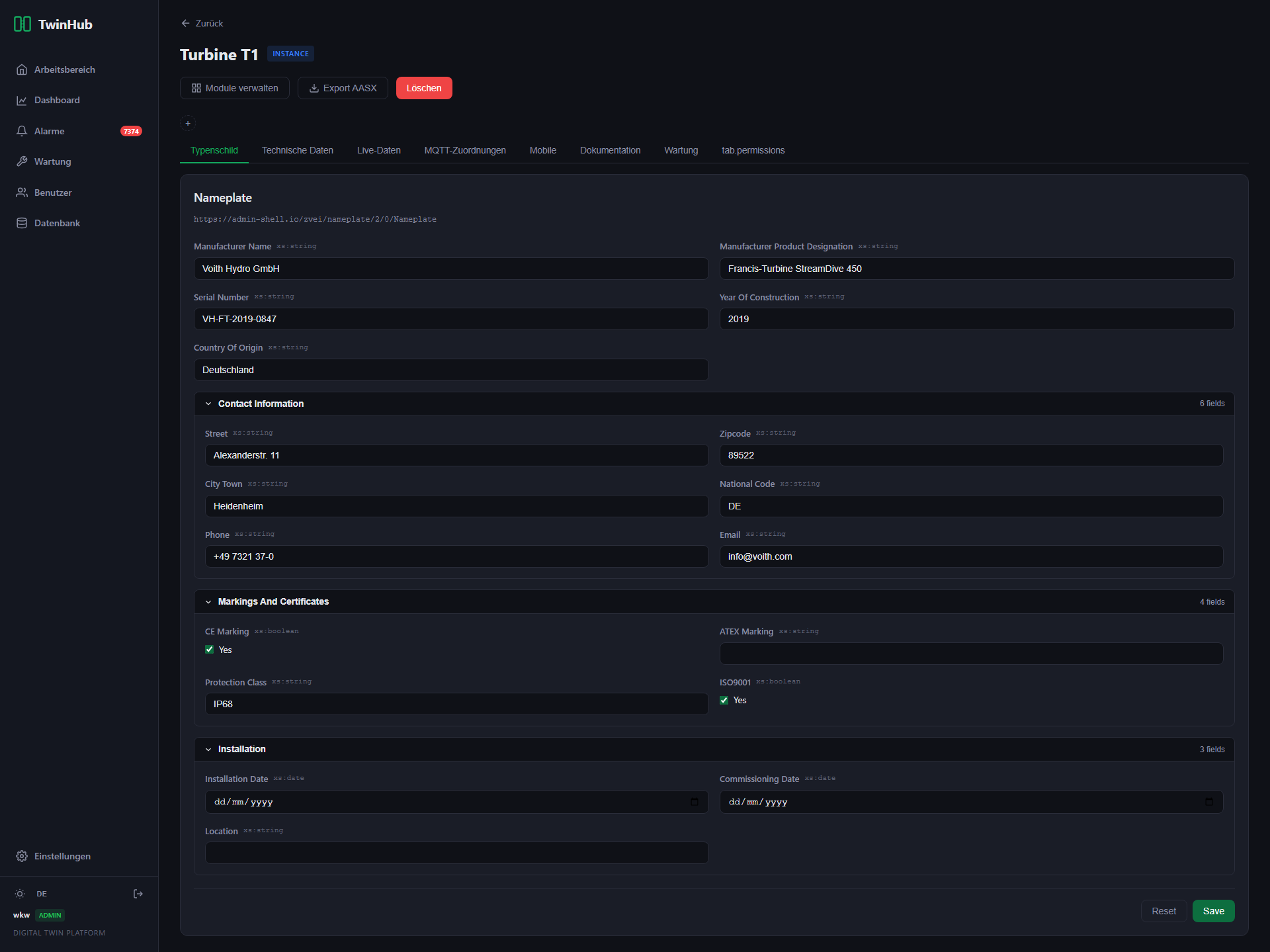
Task: Open the Dokumentation tab
Action: coord(611,150)
